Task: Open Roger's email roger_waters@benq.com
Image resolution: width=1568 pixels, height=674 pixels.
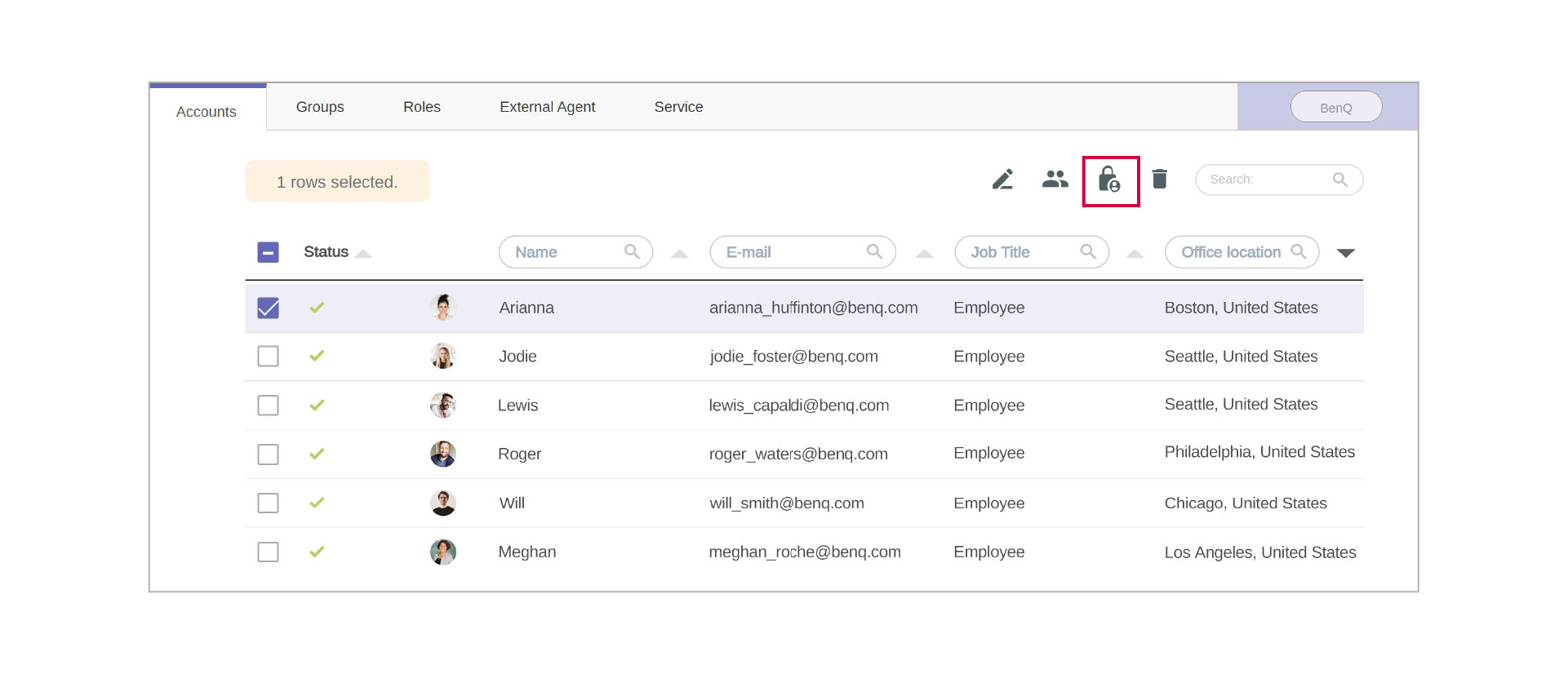Action: [x=797, y=455]
